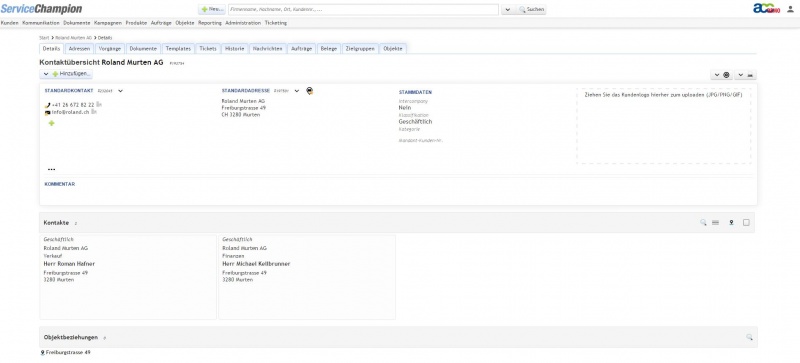This screenshot has height=363, width=800.
Task: Open the Ticketing menu
Action: tap(276, 23)
